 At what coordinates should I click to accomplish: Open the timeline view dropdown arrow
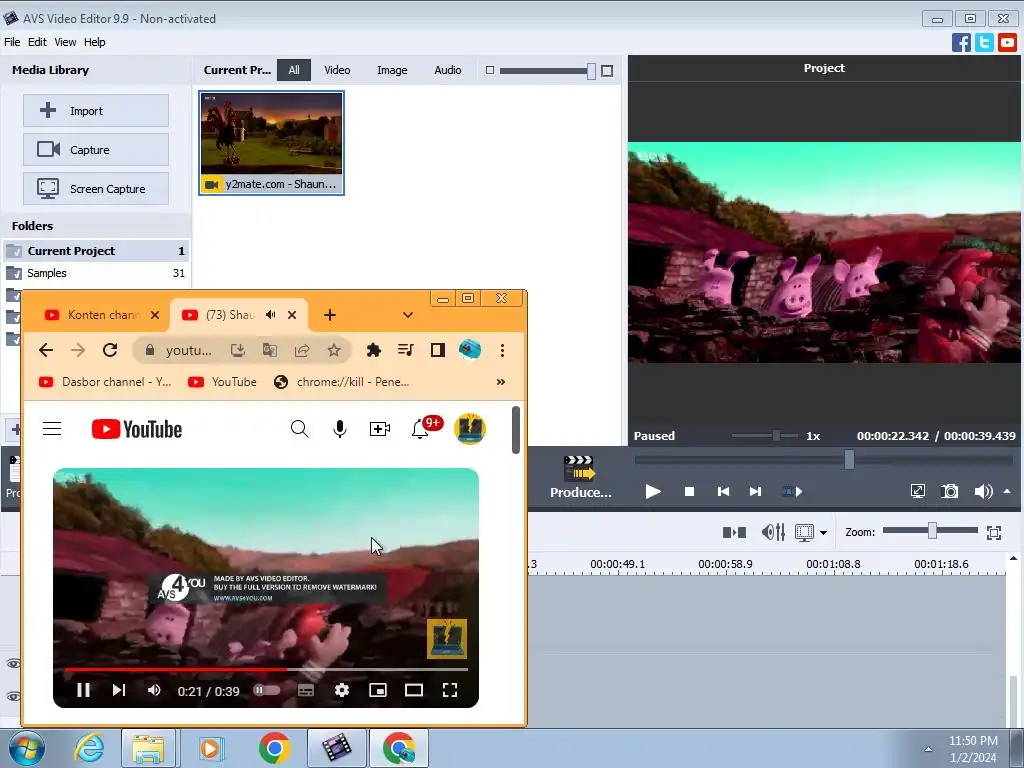click(x=824, y=533)
